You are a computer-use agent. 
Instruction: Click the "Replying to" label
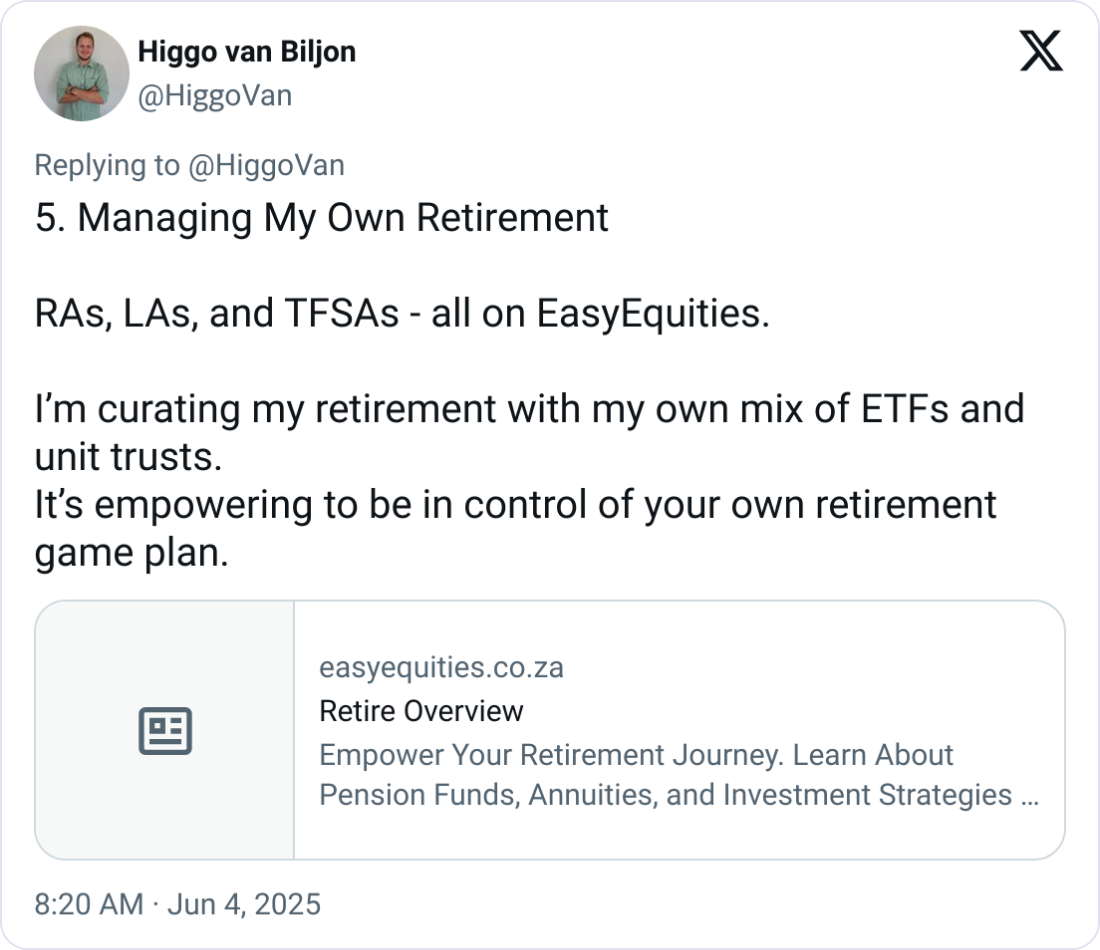(x=107, y=165)
